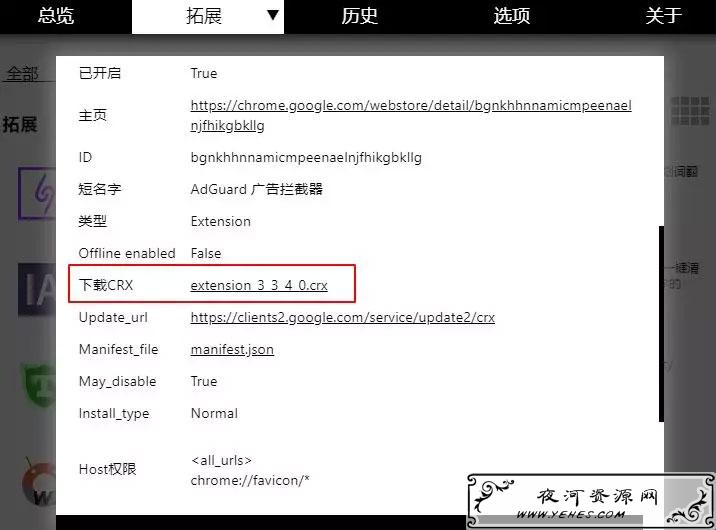716x530 pixels.
Task: Expand the 拓展 tab dropdown arrow
Action: 273,16
